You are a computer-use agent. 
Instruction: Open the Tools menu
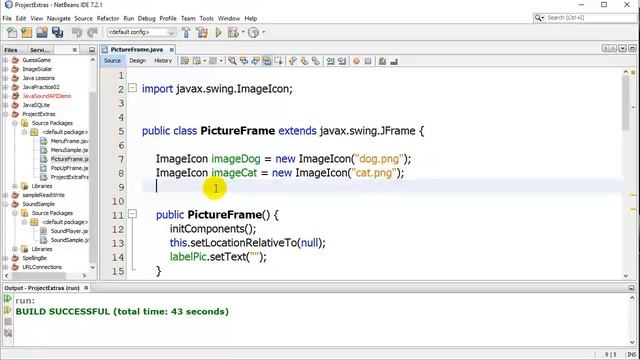click(207, 18)
